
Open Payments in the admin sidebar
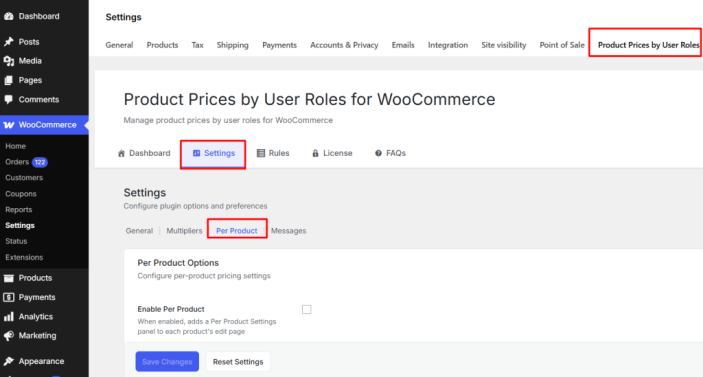coord(37,297)
